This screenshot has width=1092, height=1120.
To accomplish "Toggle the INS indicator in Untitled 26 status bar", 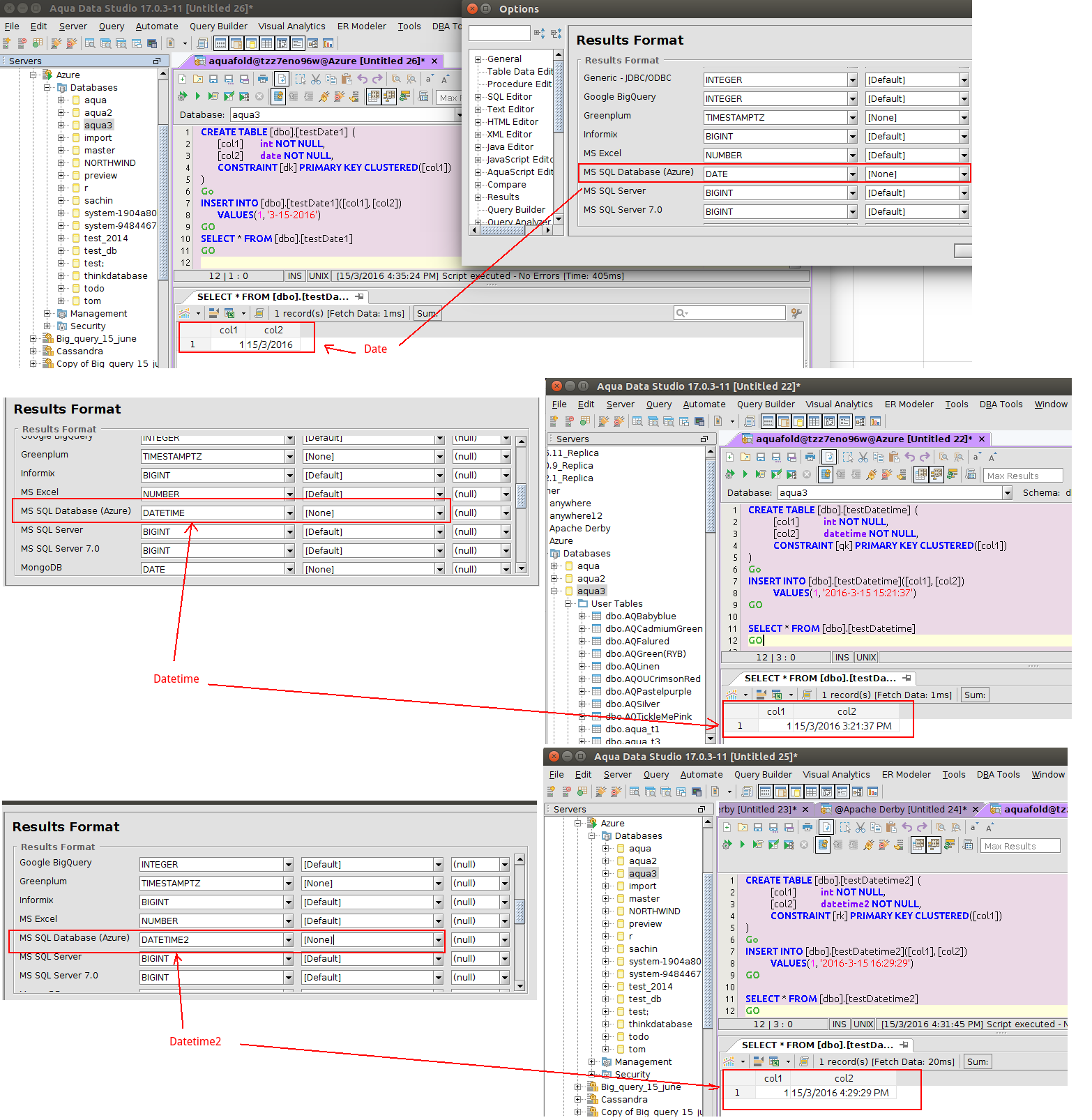I will tap(295, 276).
